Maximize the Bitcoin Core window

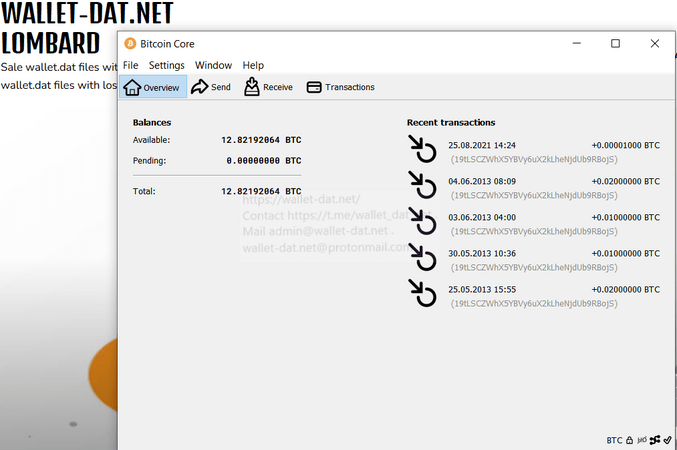615,44
